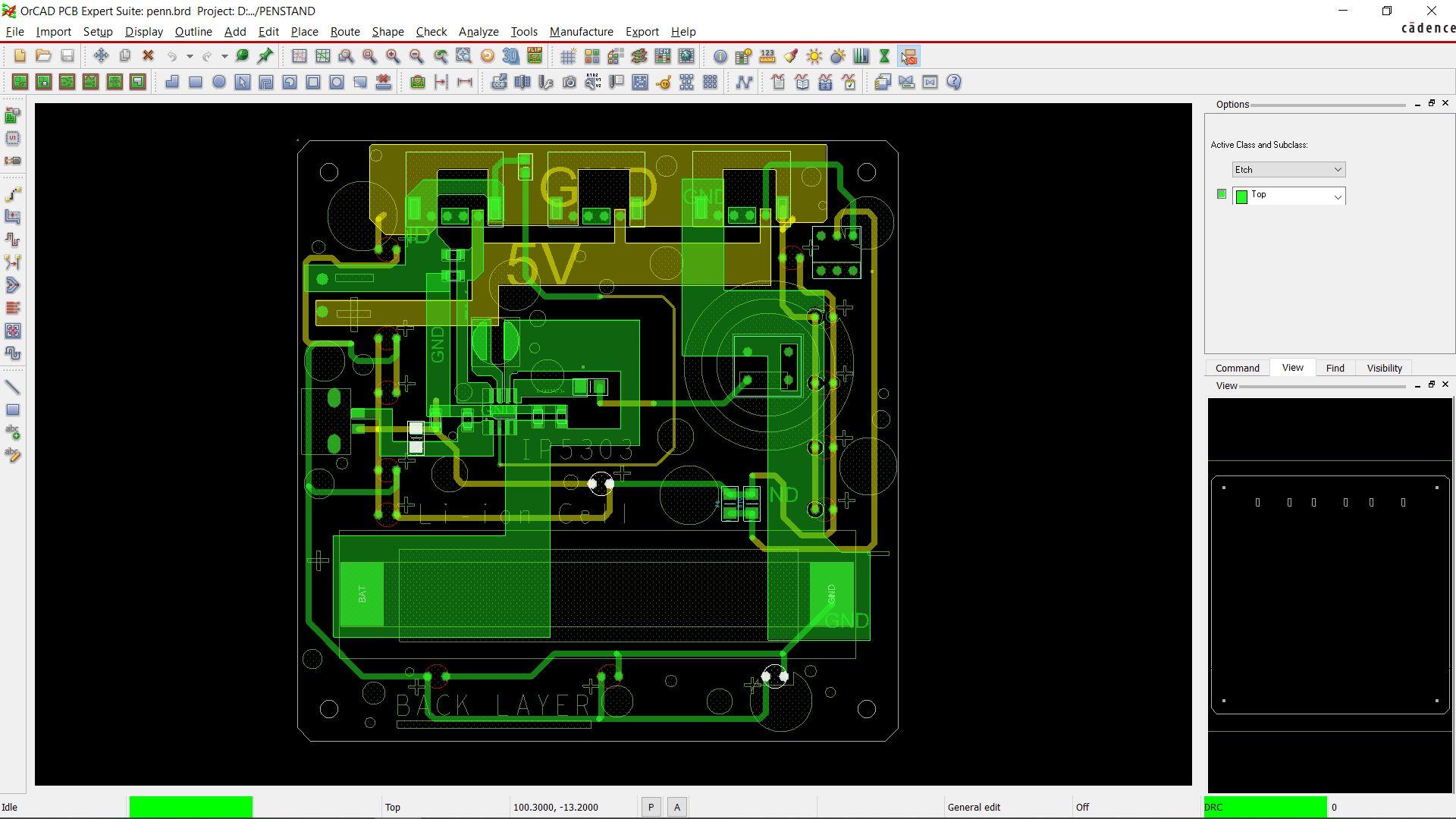The height and width of the screenshot is (819, 1456).
Task: Click the Flip design icon
Action: coord(535,56)
